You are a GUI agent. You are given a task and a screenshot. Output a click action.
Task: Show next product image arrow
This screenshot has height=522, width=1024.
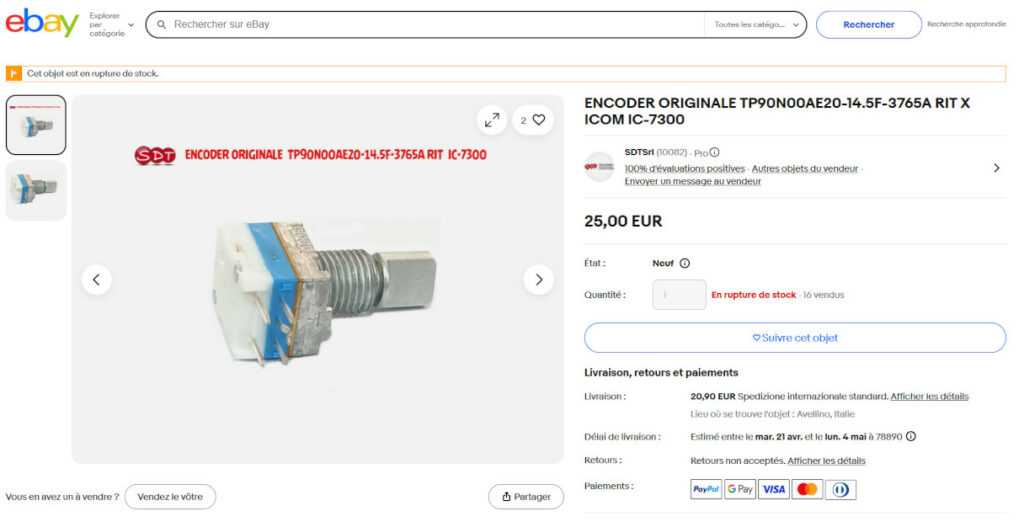point(539,280)
